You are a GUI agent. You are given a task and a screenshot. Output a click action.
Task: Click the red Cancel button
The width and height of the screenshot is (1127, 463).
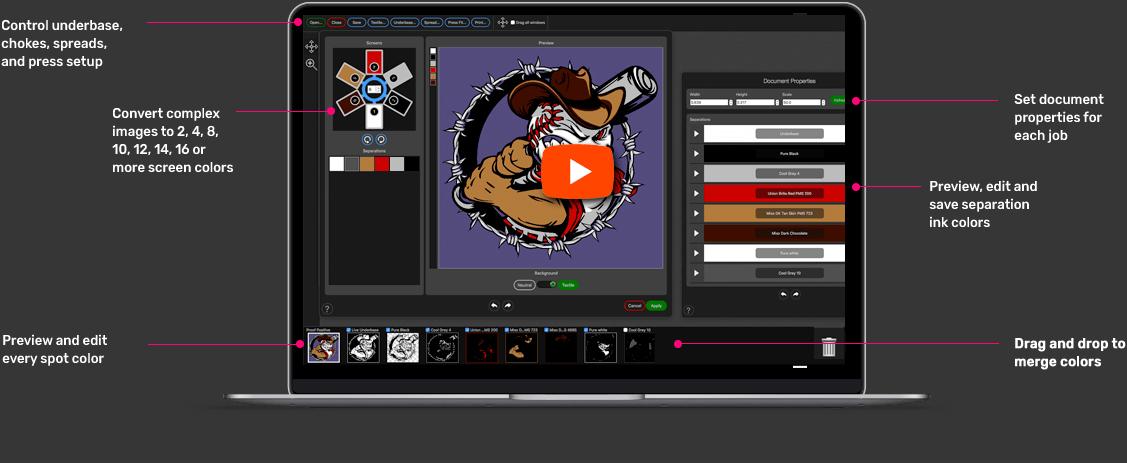point(634,305)
